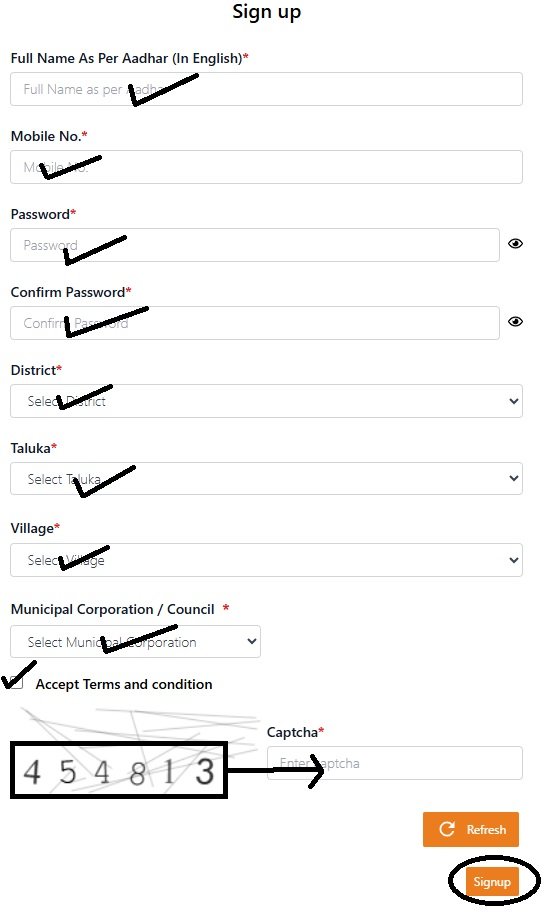Focus the Full Name as per Aadhar field
The image size is (553, 912).
click(266, 89)
